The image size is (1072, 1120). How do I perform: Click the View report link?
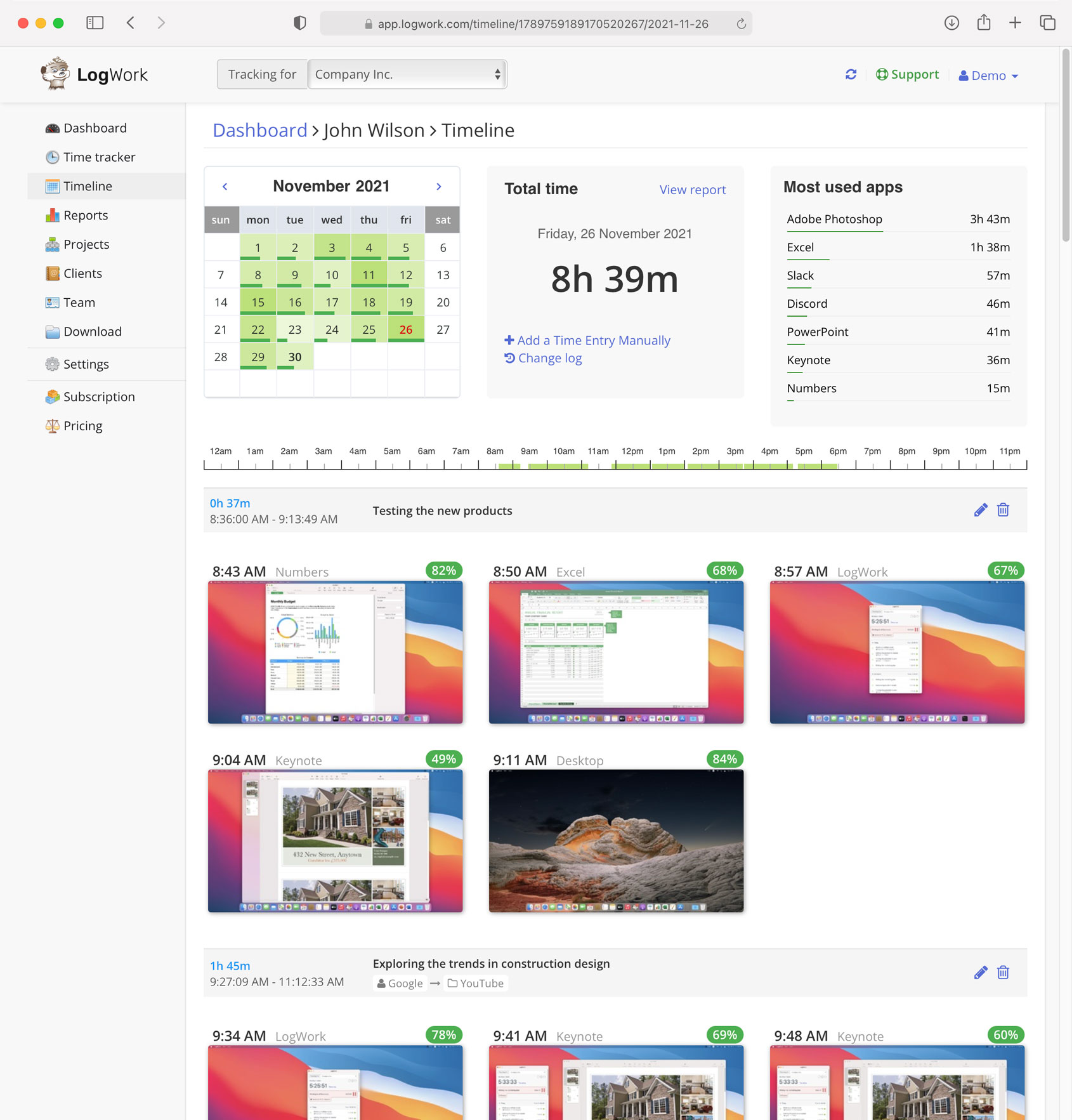tap(692, 189)
